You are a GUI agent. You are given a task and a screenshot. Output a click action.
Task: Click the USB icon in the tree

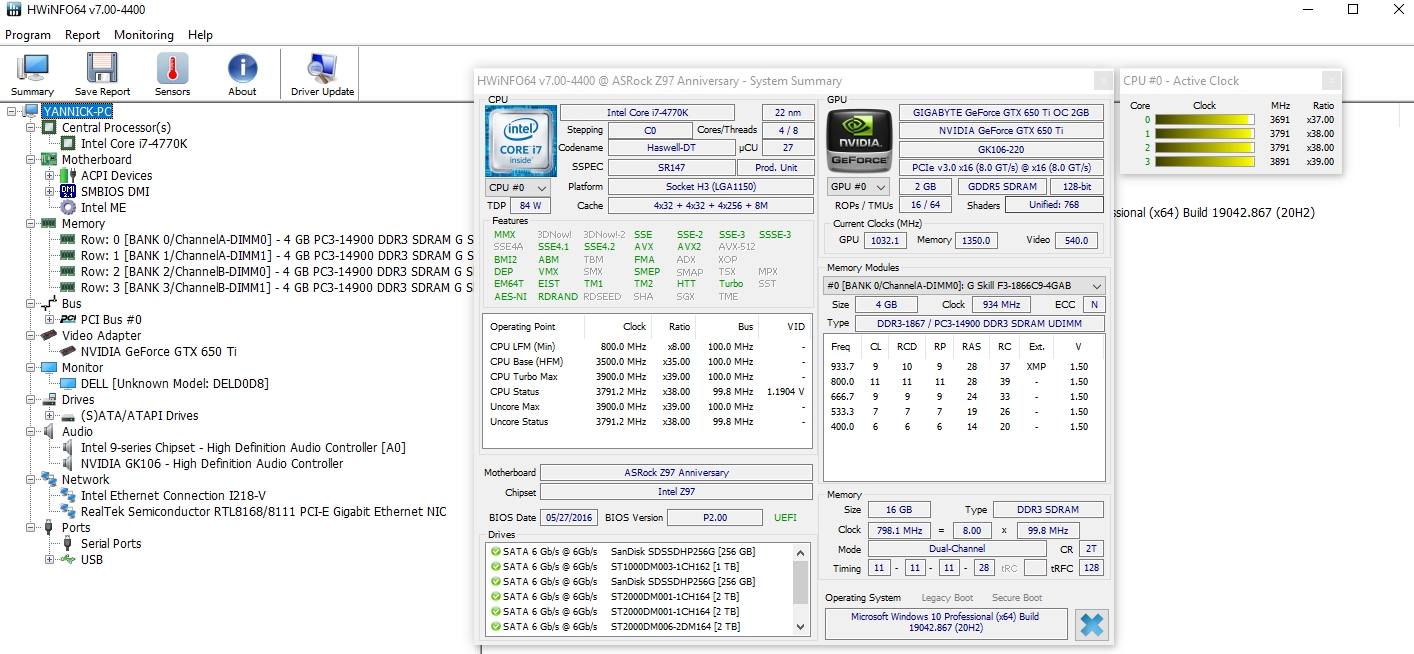(68, 559)
